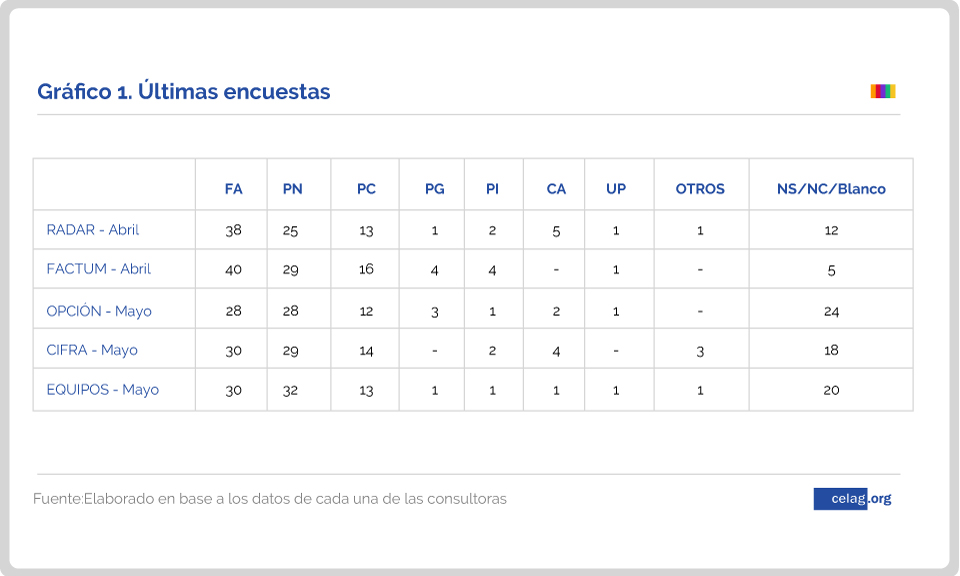Click the FA column header
Image resolution: width=960 pixels, height=576 pixels.
(233, 189)
